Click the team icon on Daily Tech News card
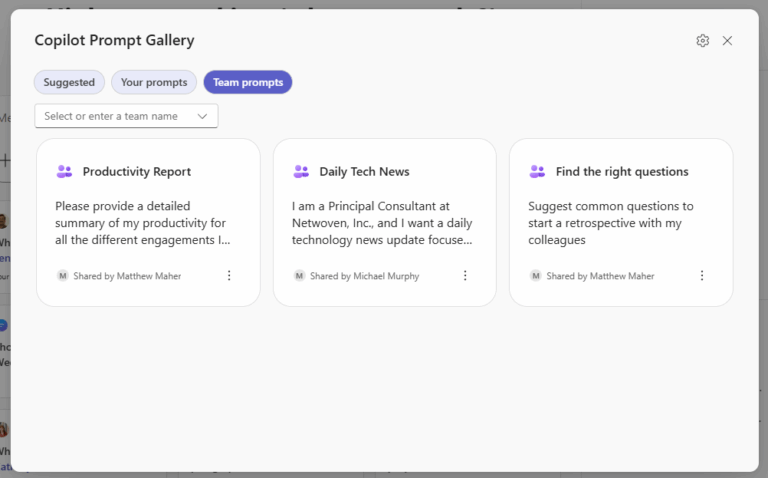 pyautogui.click(x=301, y=171)
